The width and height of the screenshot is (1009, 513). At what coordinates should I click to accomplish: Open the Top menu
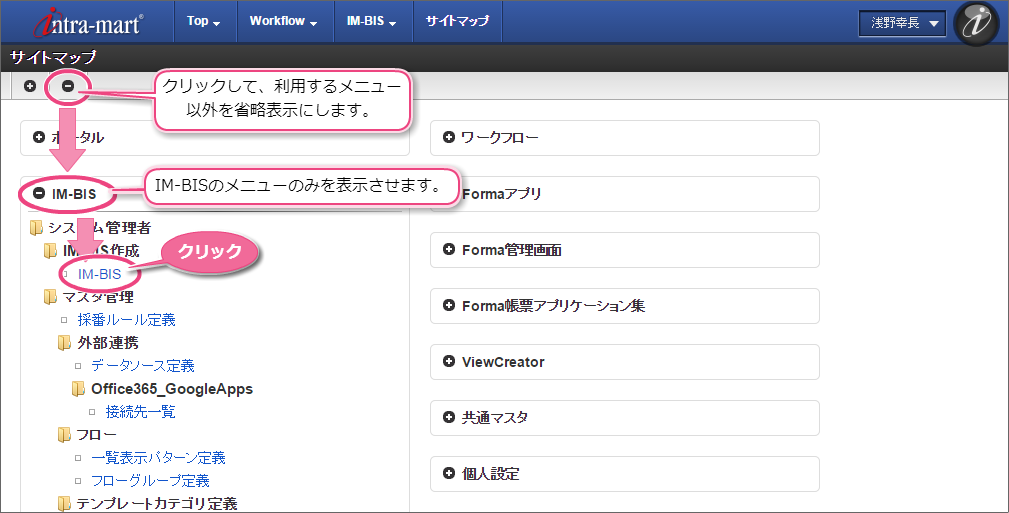(203, 21)
